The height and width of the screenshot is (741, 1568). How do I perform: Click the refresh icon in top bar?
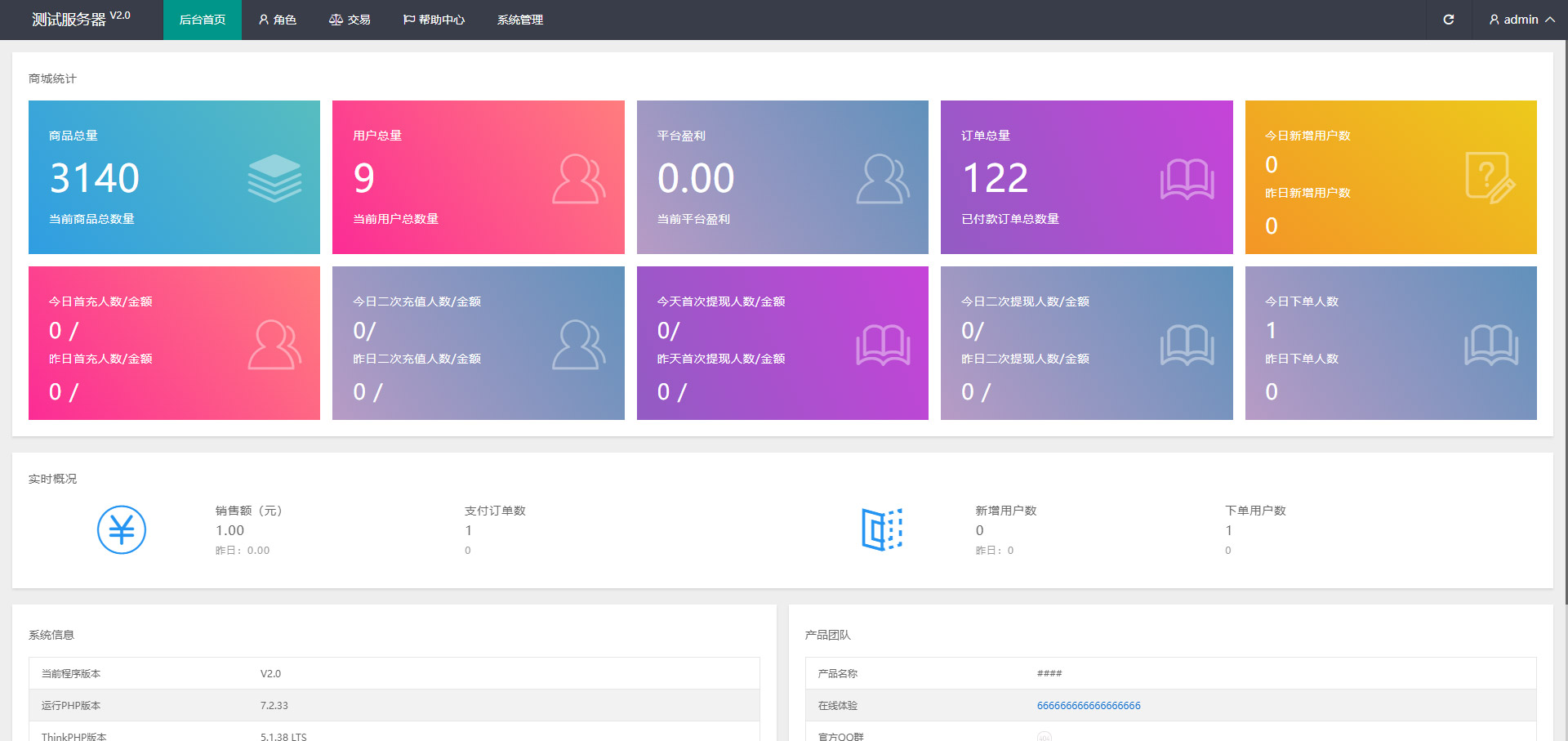pyautogui.click(x=1449, y=20)
